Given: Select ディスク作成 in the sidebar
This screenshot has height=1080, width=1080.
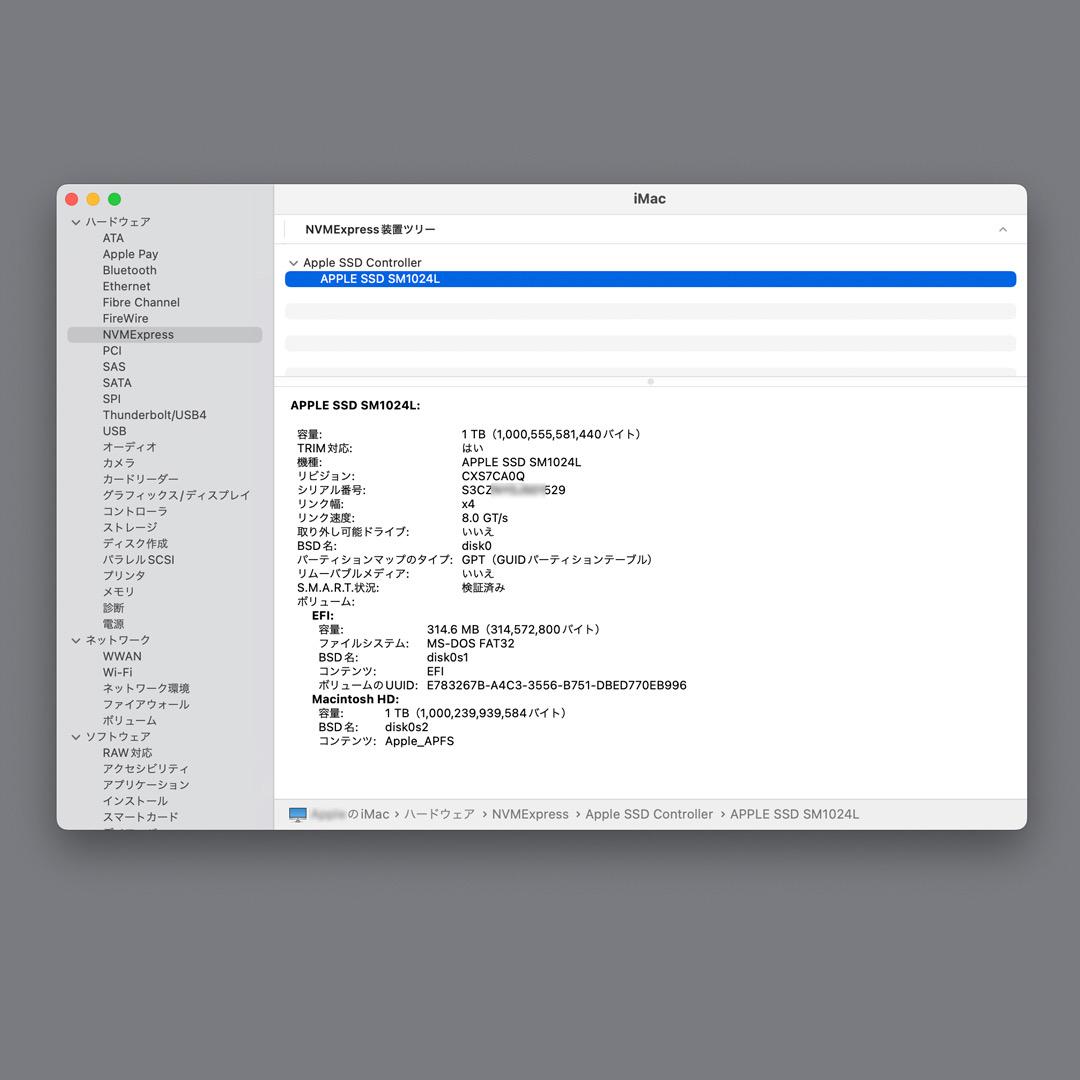Looking at the screenshot, I should point(135,543).
